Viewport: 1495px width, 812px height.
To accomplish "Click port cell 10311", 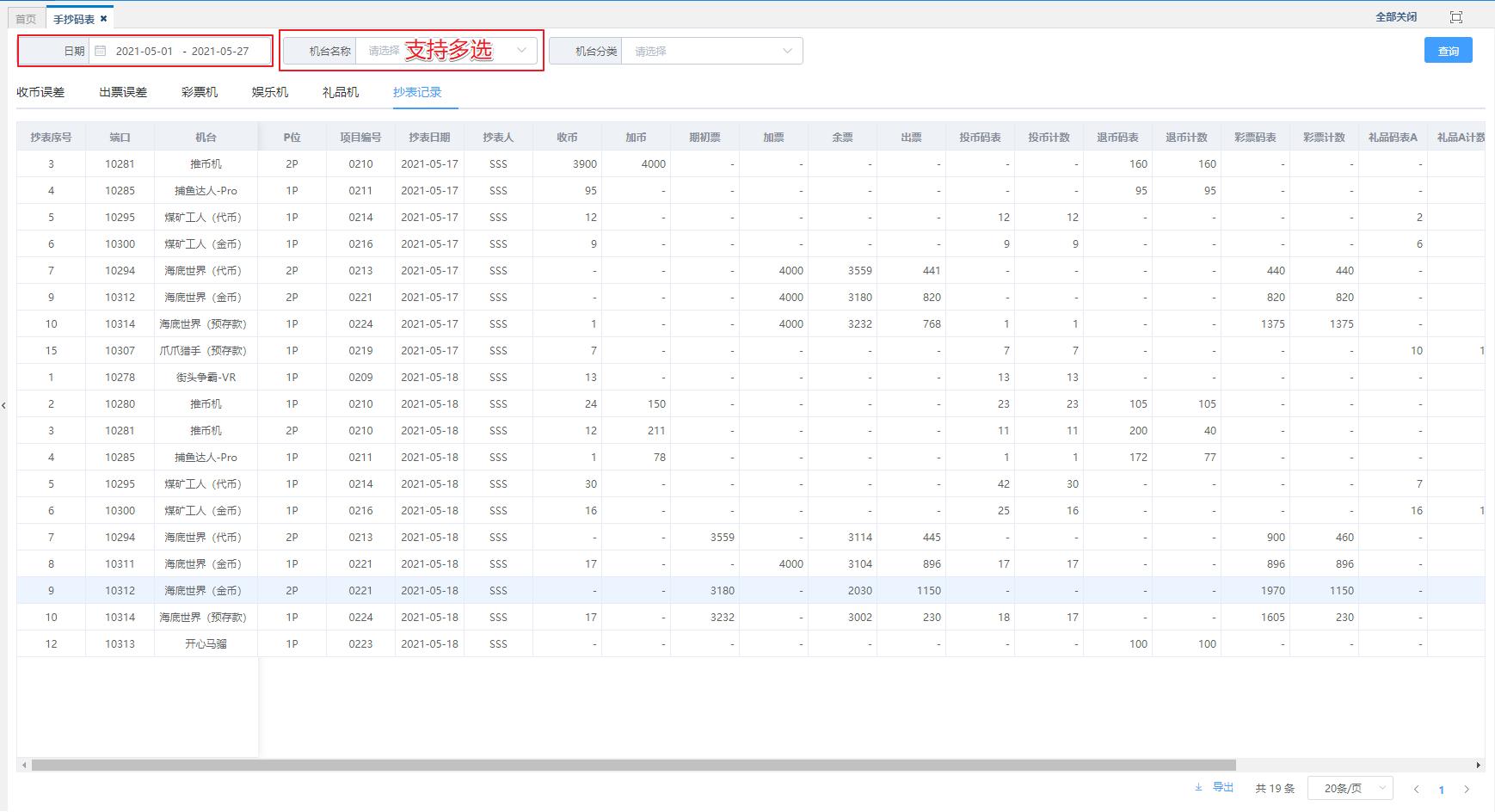I will click(120, 563).
